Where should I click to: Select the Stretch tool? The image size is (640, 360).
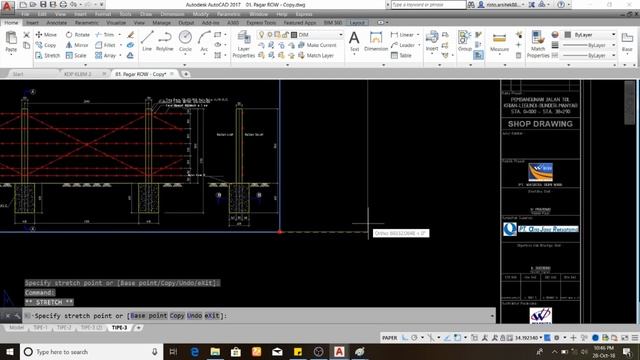[48, 56]
